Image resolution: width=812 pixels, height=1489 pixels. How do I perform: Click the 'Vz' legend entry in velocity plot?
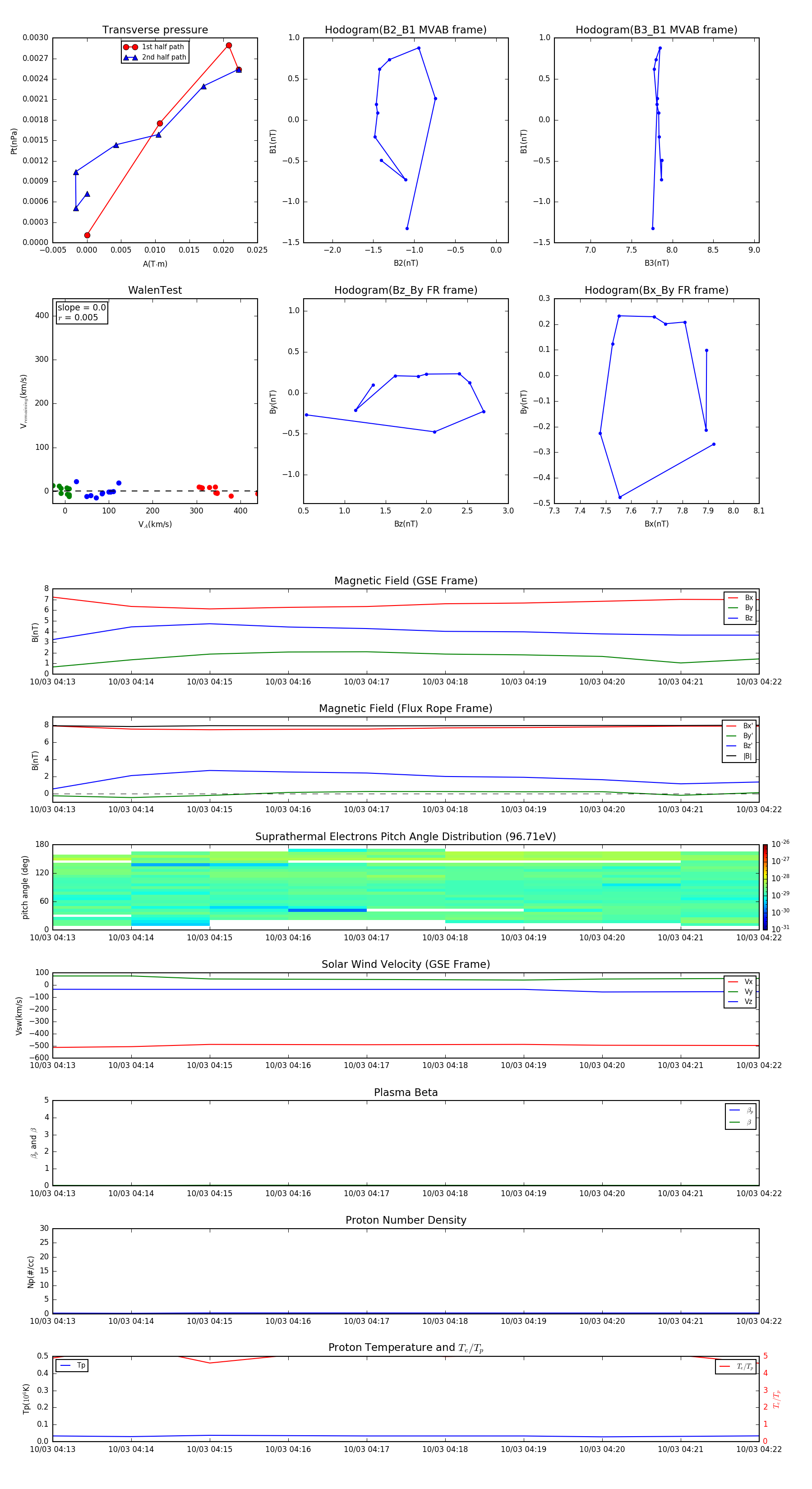740,1001
